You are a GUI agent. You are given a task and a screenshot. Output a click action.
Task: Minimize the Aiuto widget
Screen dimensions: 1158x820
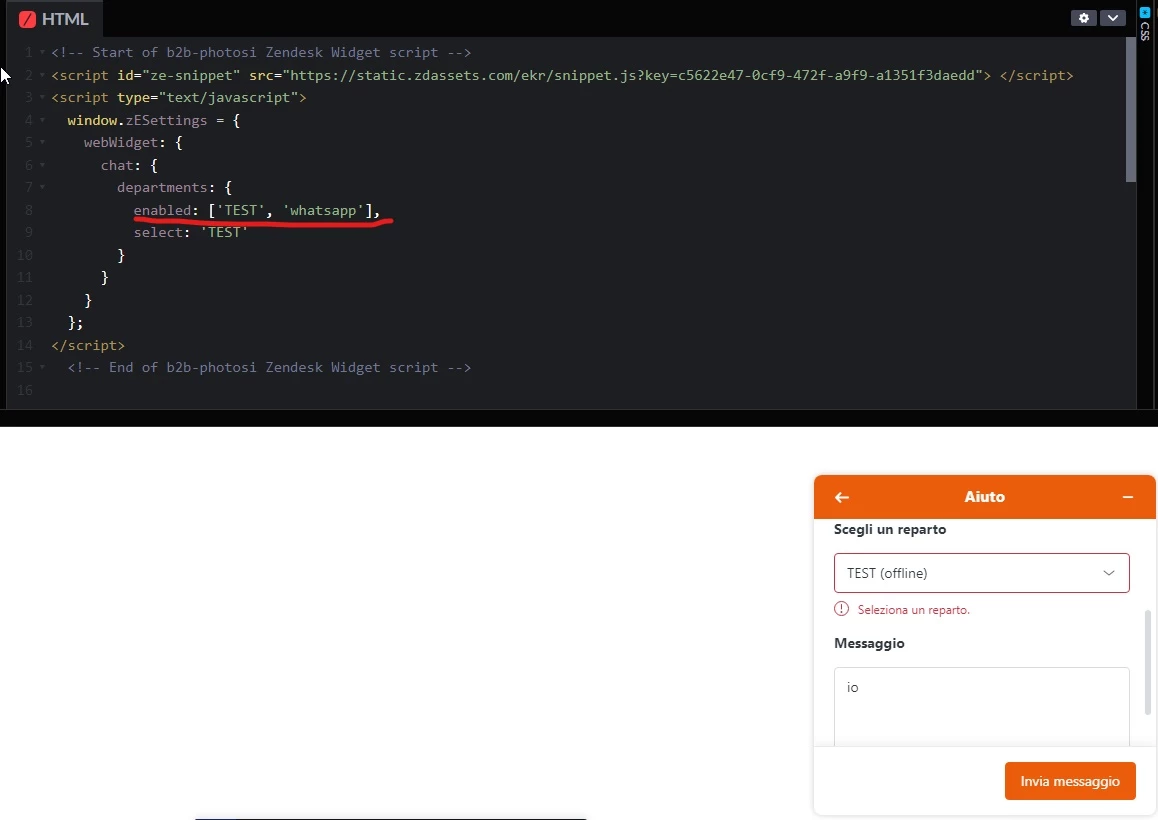pos(1128,497)
